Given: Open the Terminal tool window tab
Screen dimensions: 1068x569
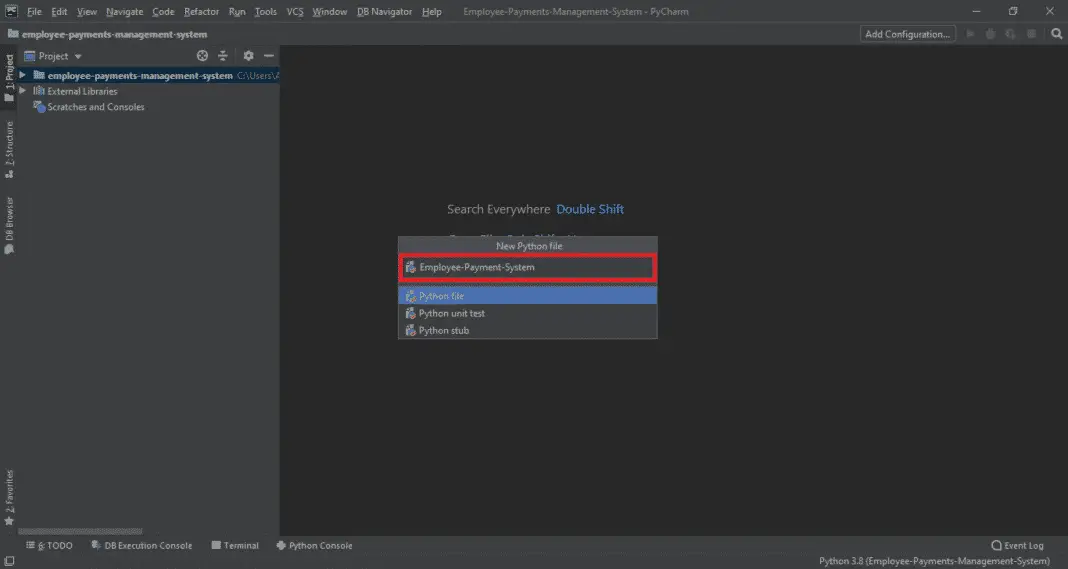Looking at the screenshot, I should [235, 546].
